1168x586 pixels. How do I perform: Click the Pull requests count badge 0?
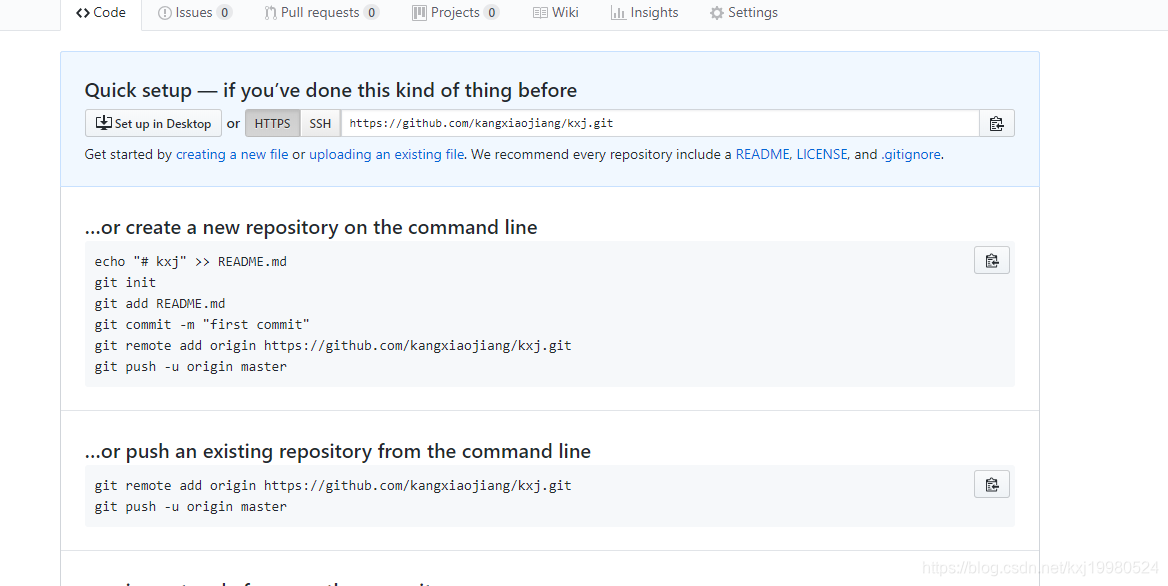point(371,13)
